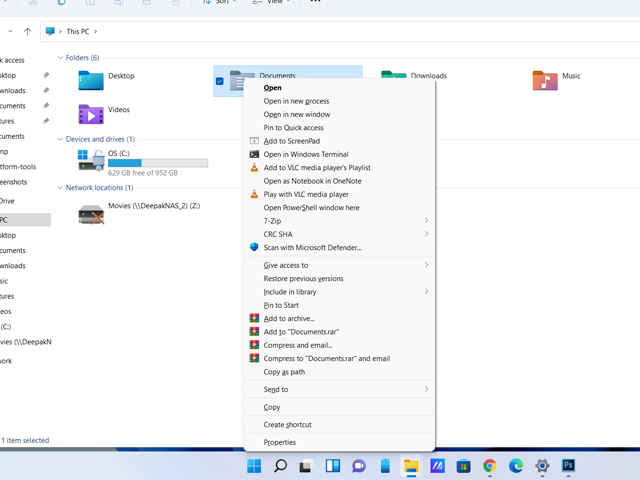Select Screenshots in the navigation pane
Image resolution: width=640 pixels, height=480 pixels.
pos(13,182)
